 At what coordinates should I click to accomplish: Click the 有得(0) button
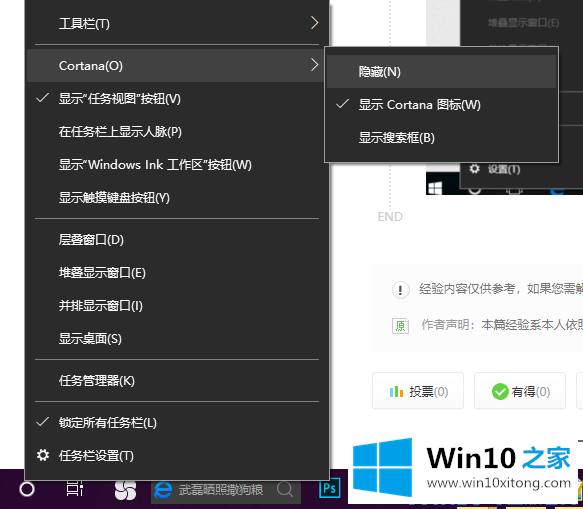pos(520,391)
